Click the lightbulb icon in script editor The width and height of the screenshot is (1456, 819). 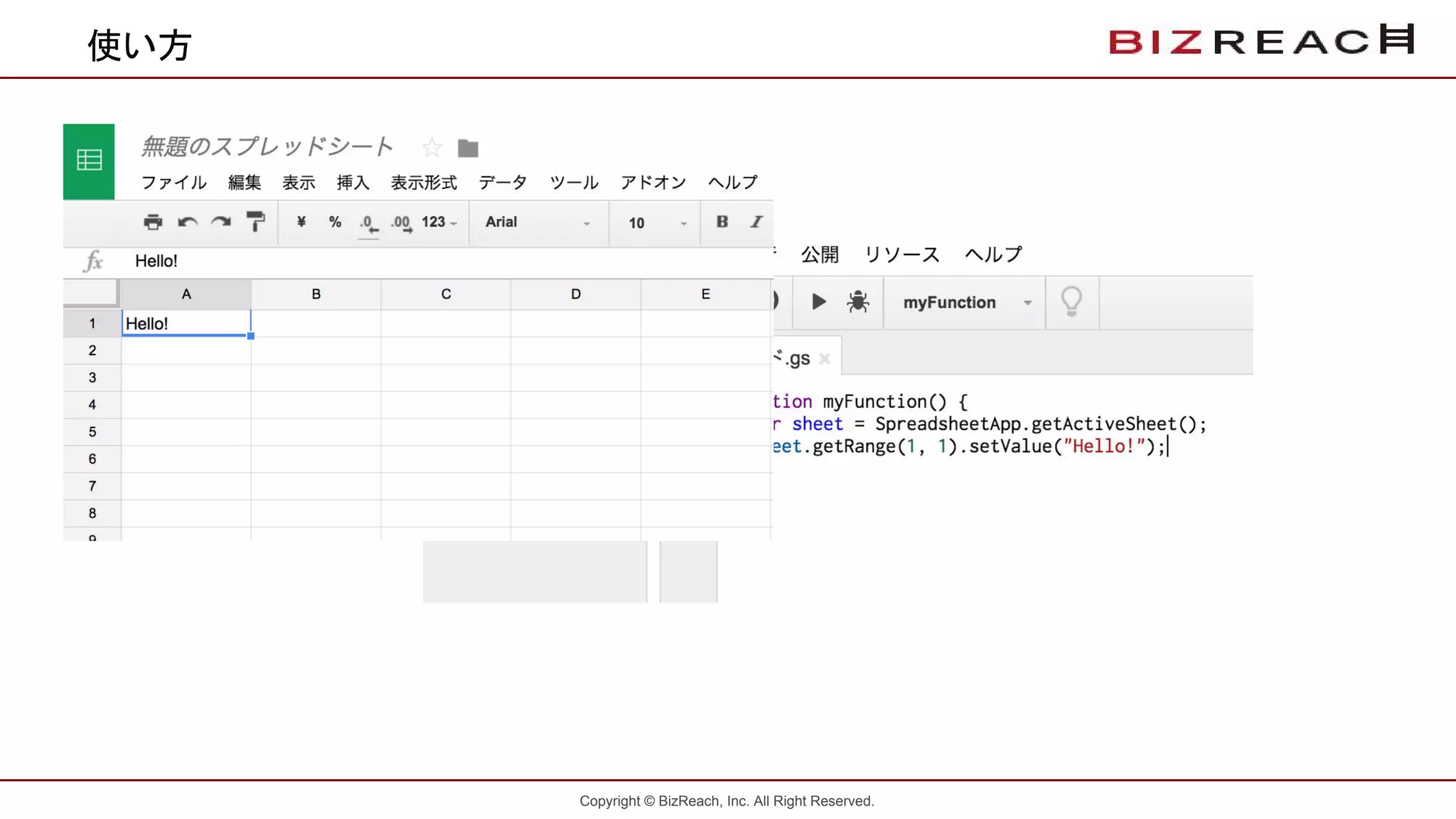click(1071, 302)
